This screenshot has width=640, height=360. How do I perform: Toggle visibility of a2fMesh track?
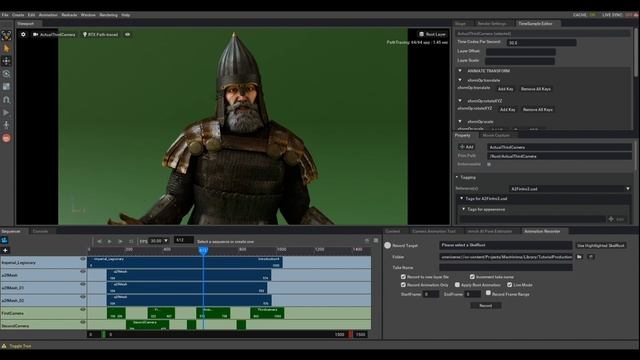pos(83,271)
